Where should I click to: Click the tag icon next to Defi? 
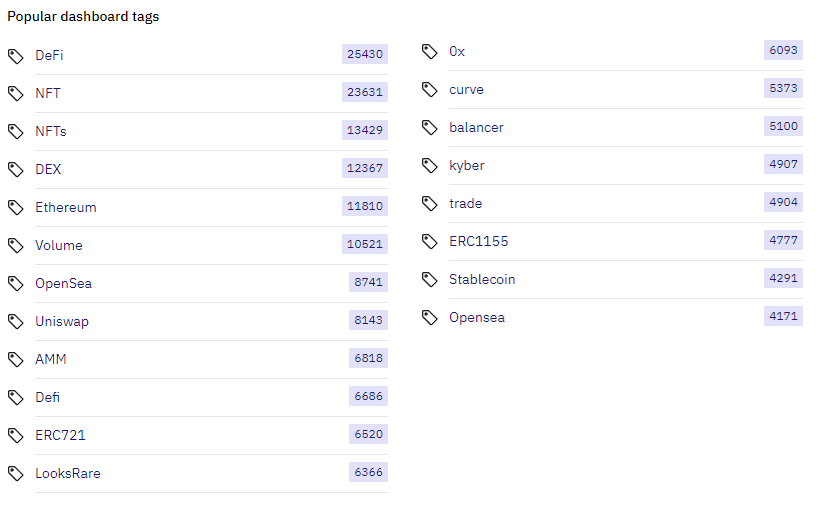pos(16,398)
